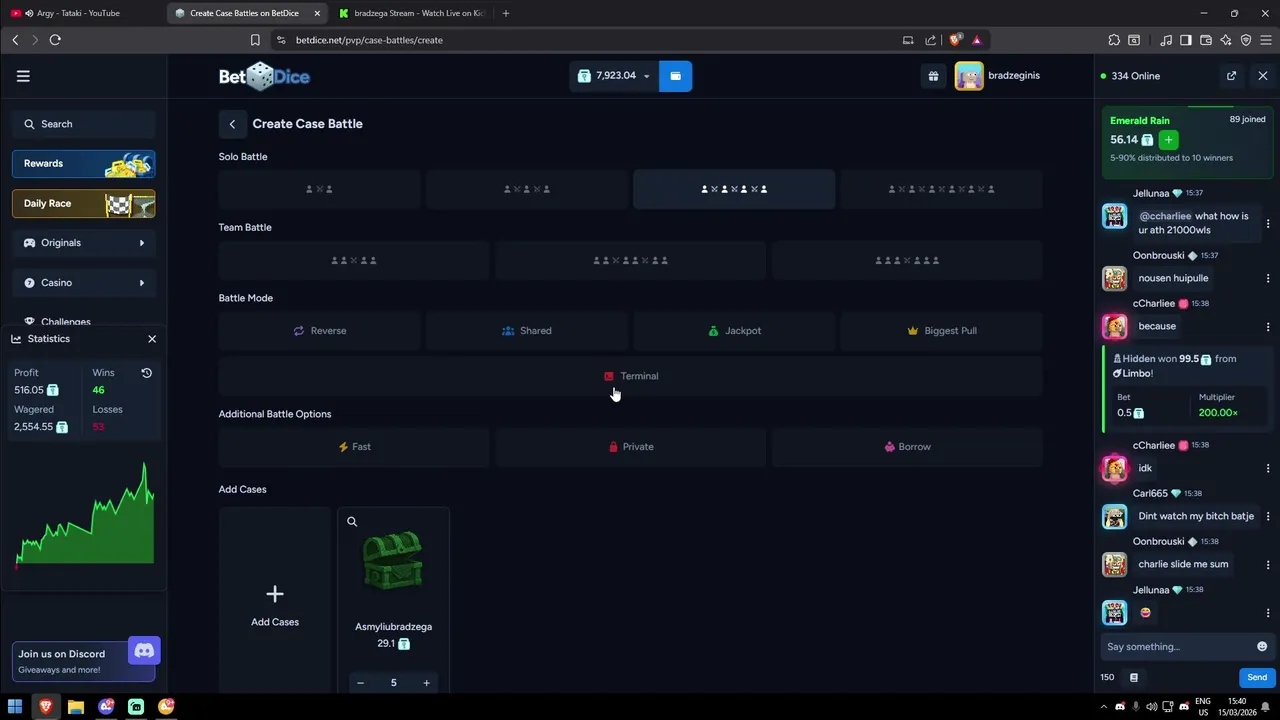The image size is (1280, 720).
Task: Click the chat rules icon beside 150
Action: pos(1134,677)
